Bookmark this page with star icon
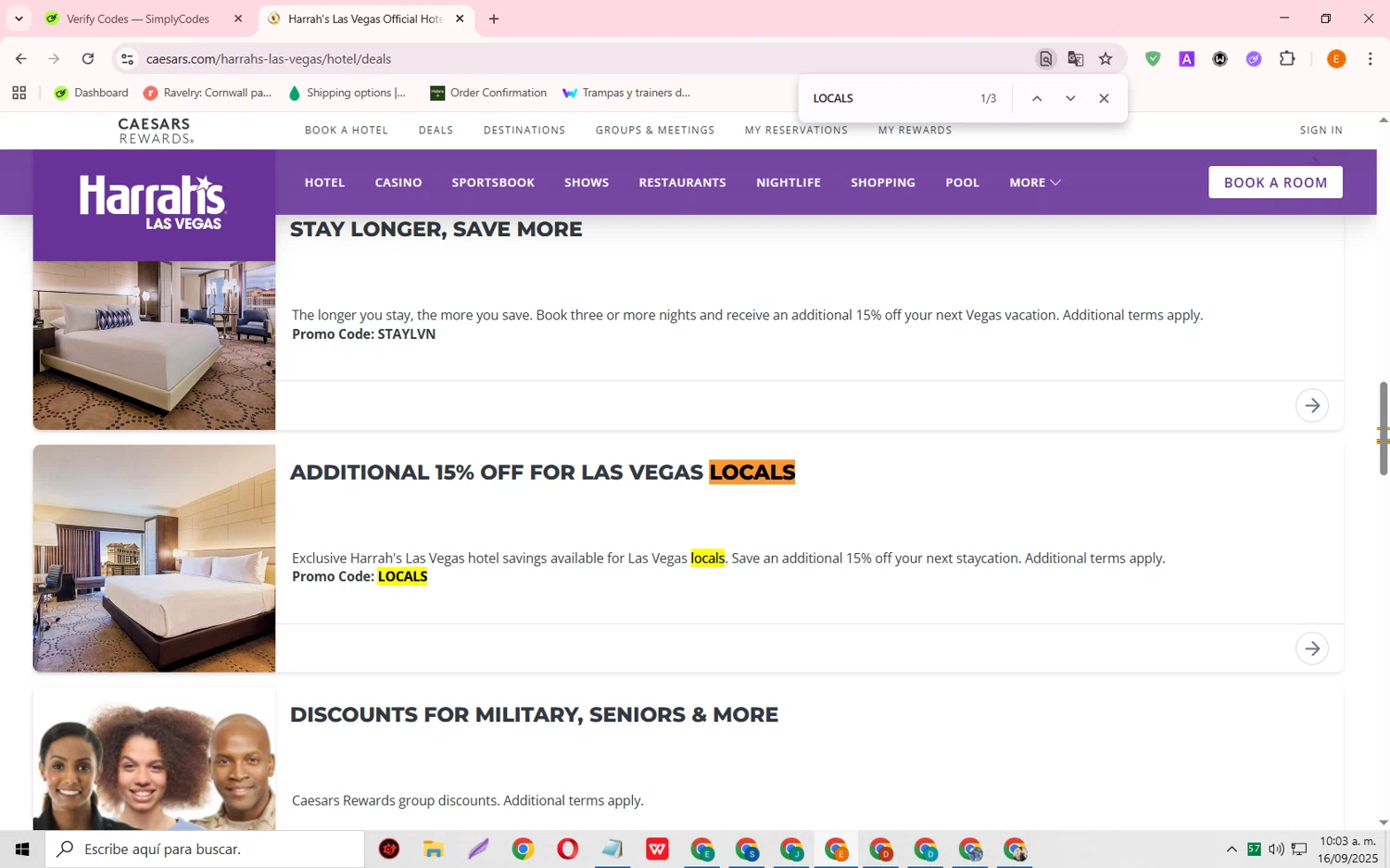 click(1106, 58)
